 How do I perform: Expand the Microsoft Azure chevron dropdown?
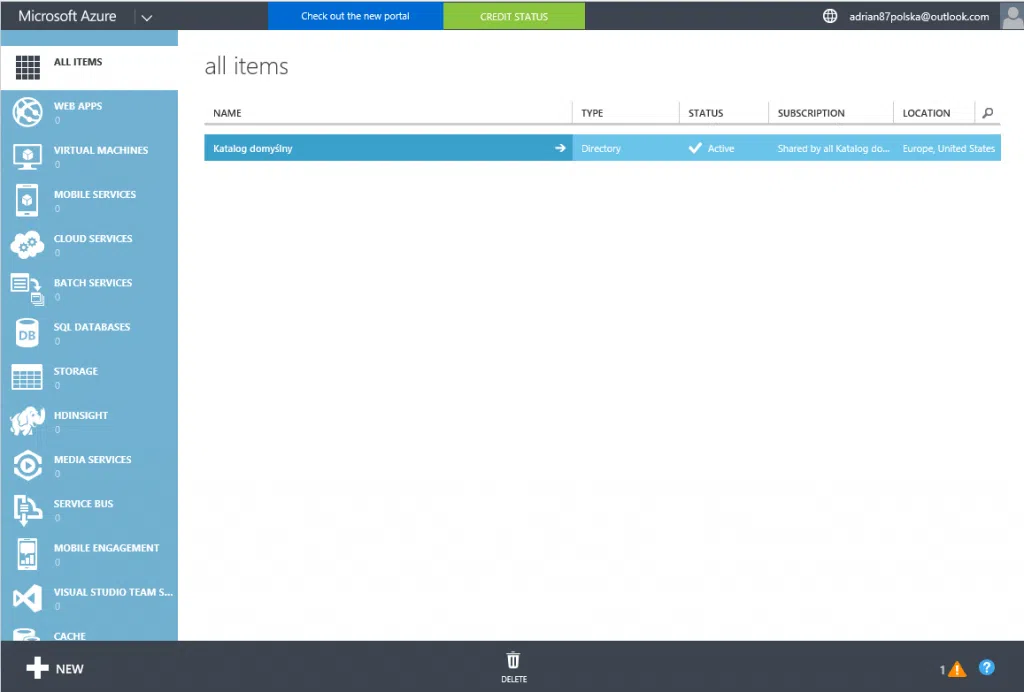(x=147, y=17)
